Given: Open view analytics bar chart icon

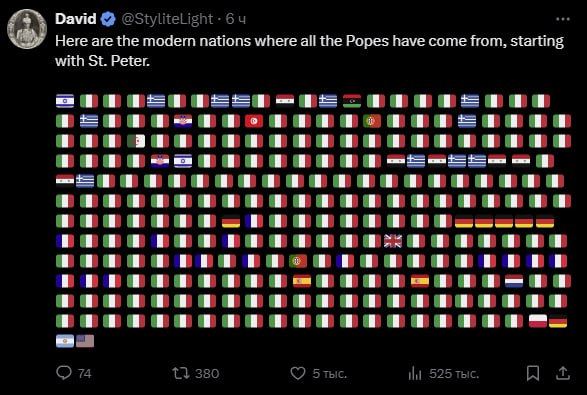Looking at the screenshot, I should (x=415, y=373).
